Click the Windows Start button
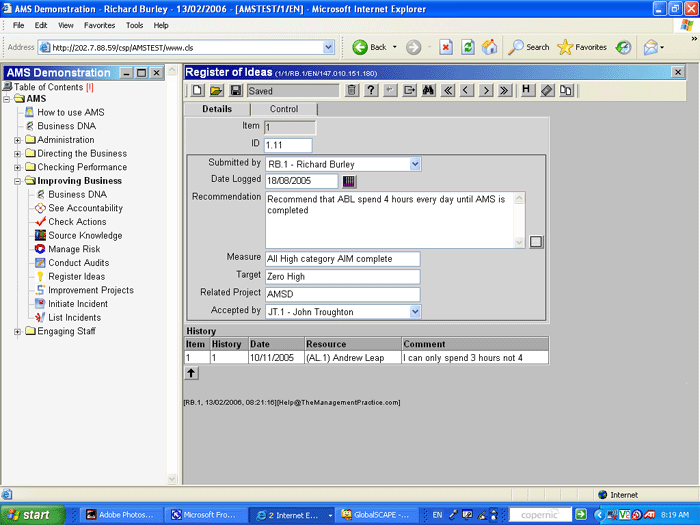 [x=33, y=515]
